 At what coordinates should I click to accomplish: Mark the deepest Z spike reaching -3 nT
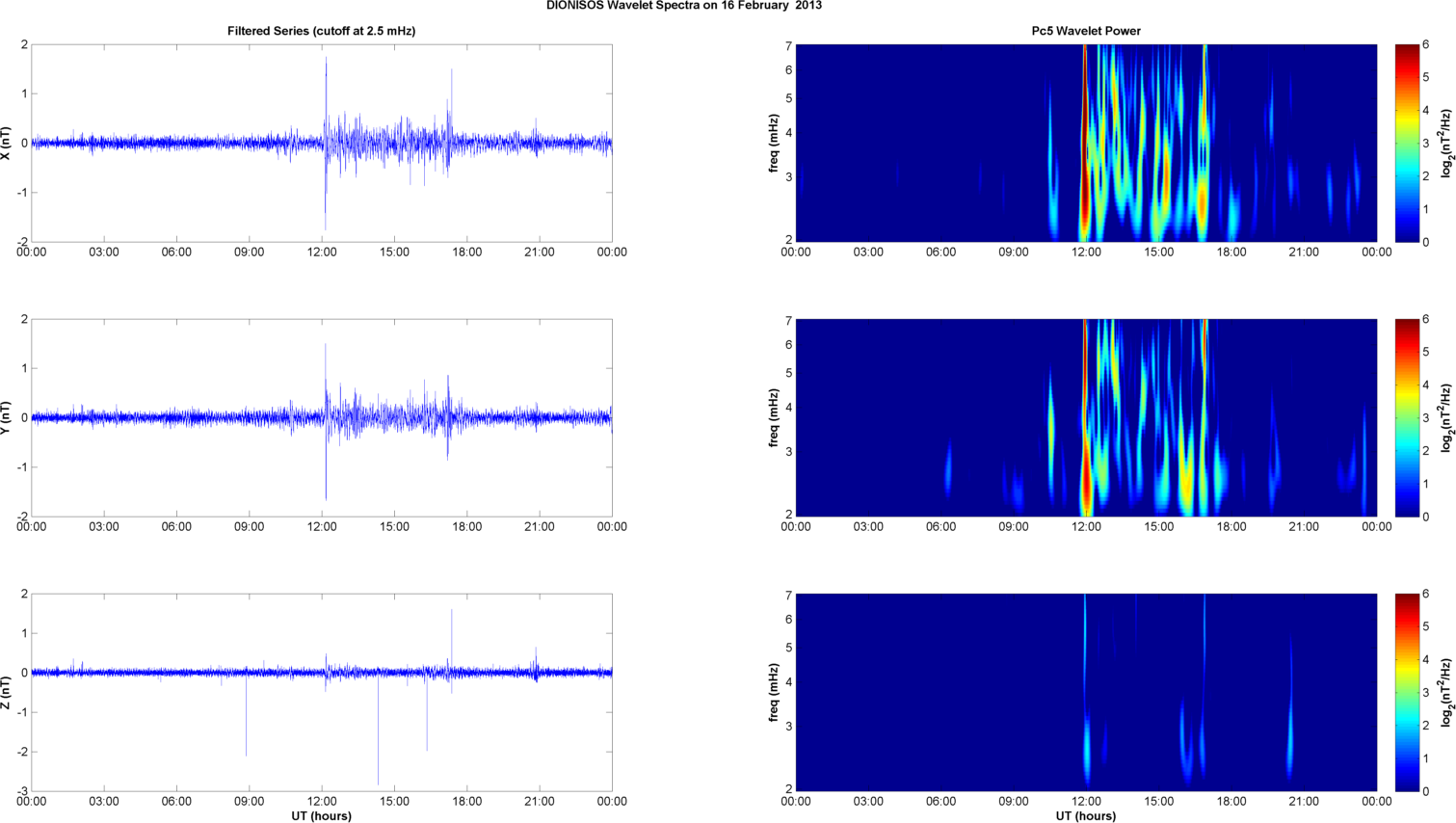tap(378, 729)
